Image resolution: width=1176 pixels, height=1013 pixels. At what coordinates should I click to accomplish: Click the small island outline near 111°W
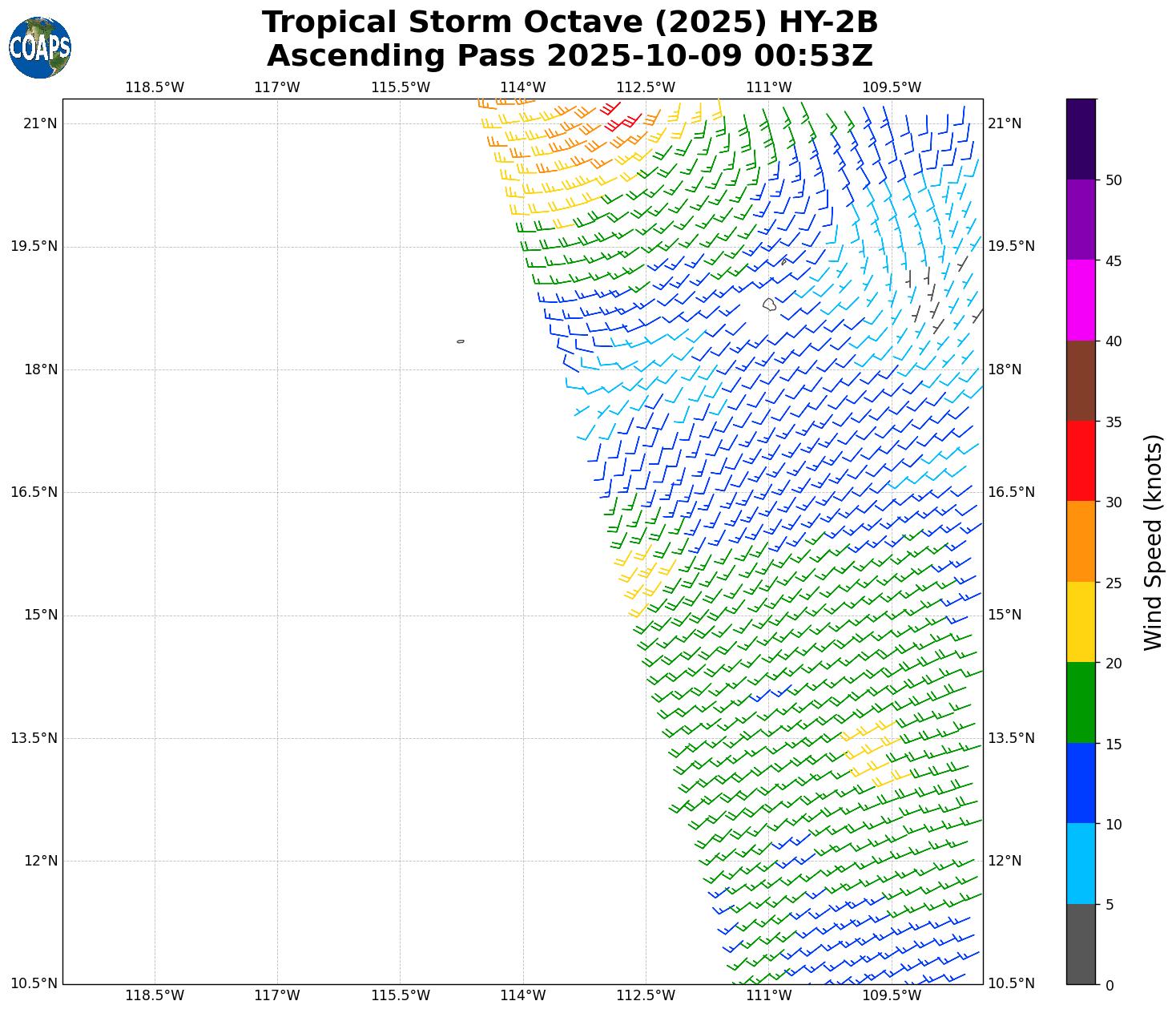point(769,305)
